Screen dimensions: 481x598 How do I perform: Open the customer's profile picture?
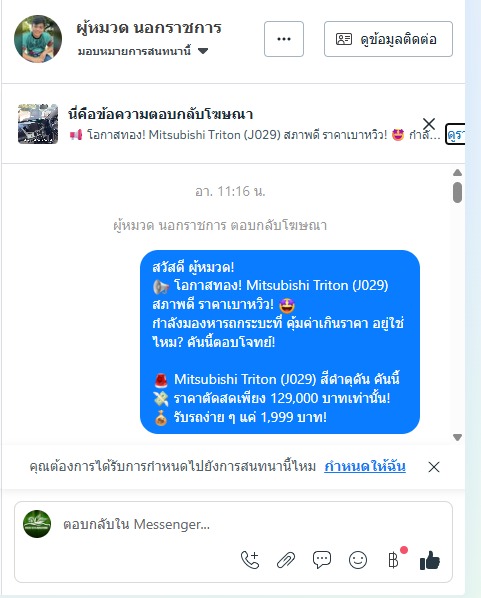[x=38, y=39]
